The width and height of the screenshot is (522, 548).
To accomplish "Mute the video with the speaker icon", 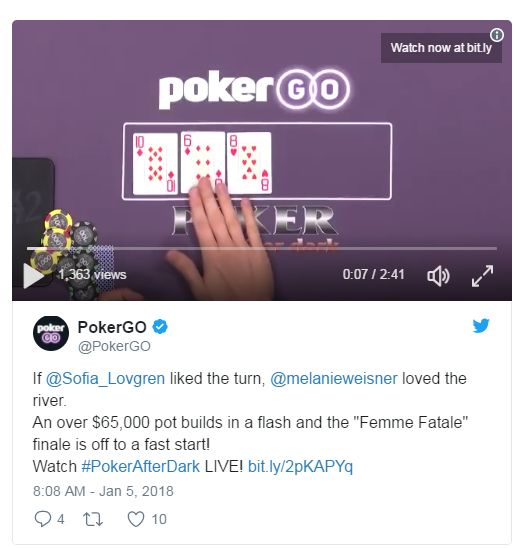I will pos(438,276).
